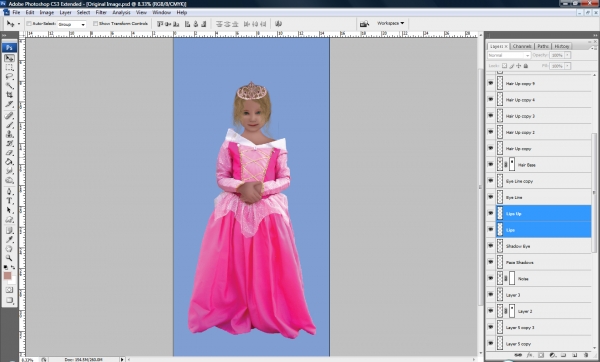Open the Normal blend mode dropdown

point(509,55)
